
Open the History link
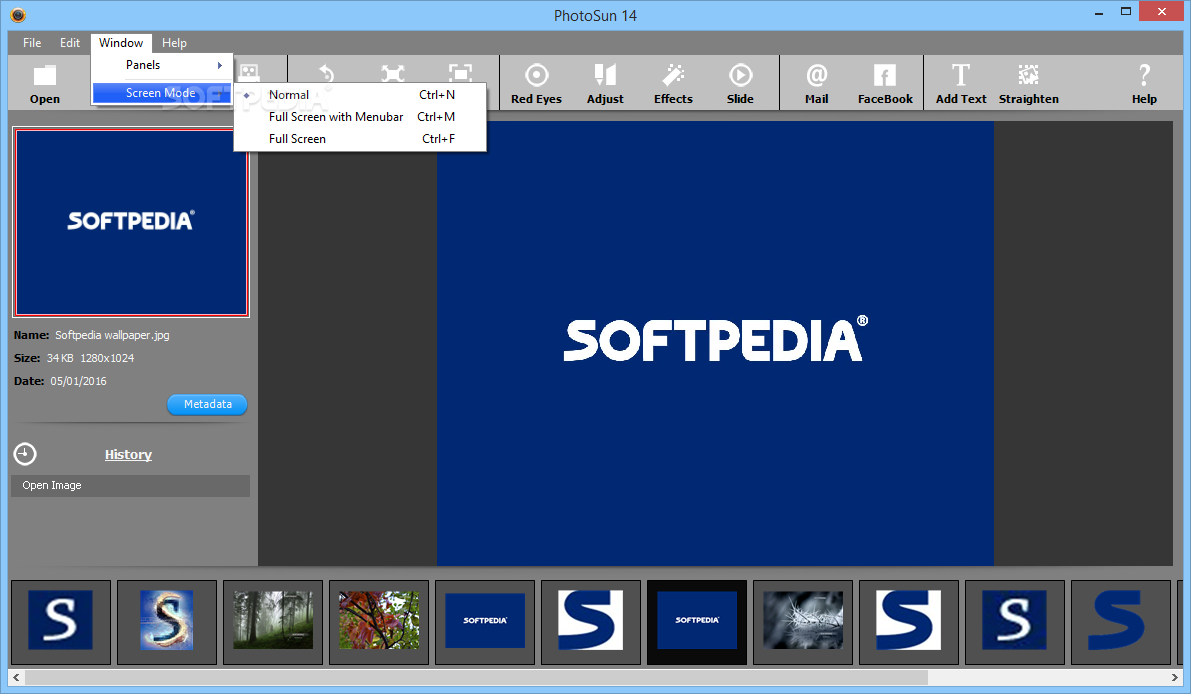(x=128, y=454)
